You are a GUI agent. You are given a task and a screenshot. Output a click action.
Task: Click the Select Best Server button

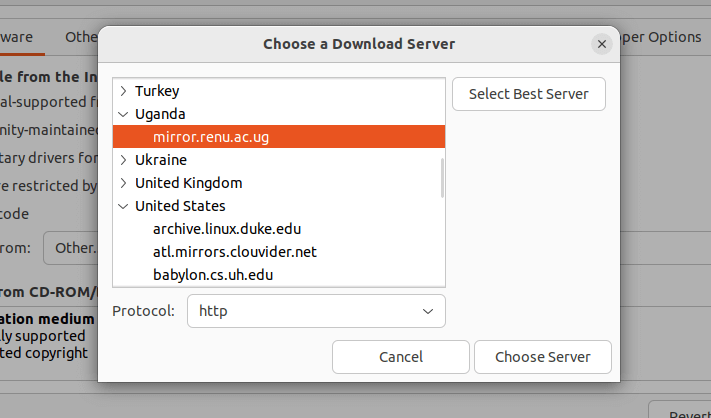(x=528, y=95)
